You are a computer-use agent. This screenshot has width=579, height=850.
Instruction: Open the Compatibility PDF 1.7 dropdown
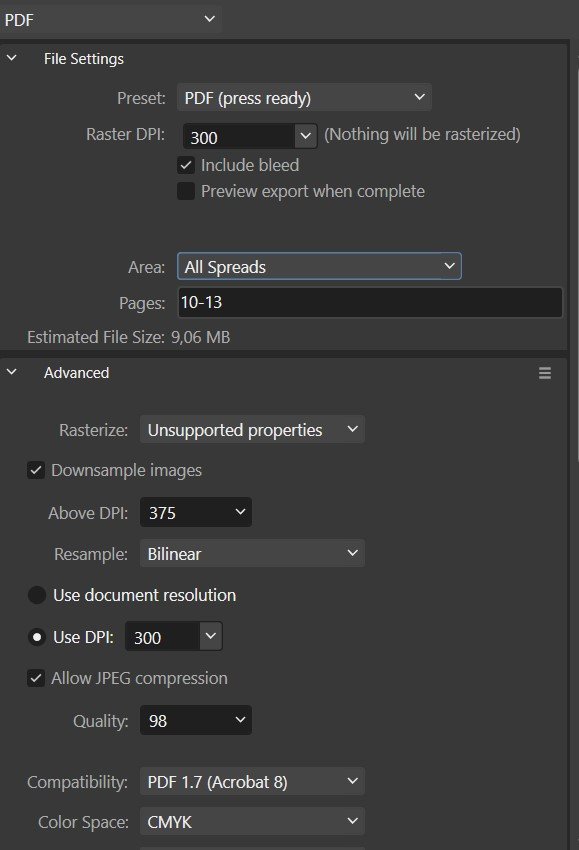[x=252, y=782]
